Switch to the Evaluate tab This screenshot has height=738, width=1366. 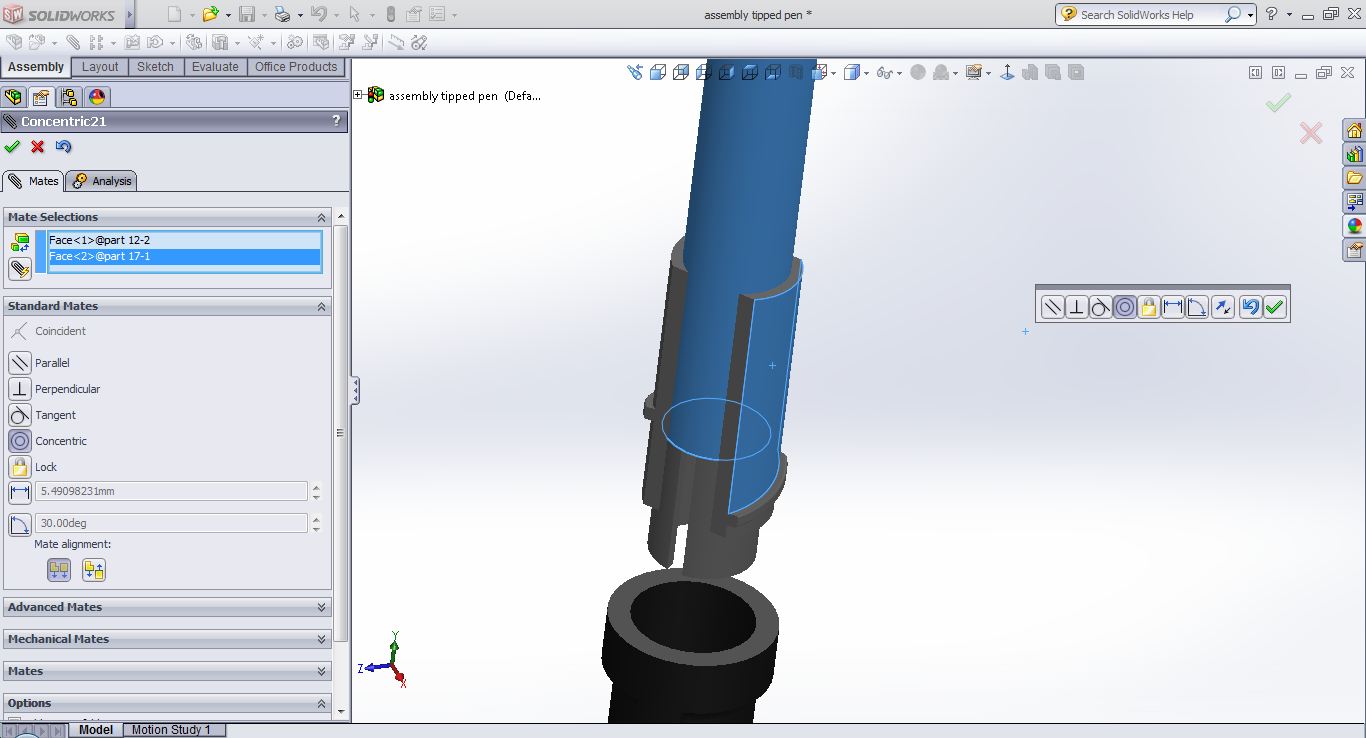point(215,67)
